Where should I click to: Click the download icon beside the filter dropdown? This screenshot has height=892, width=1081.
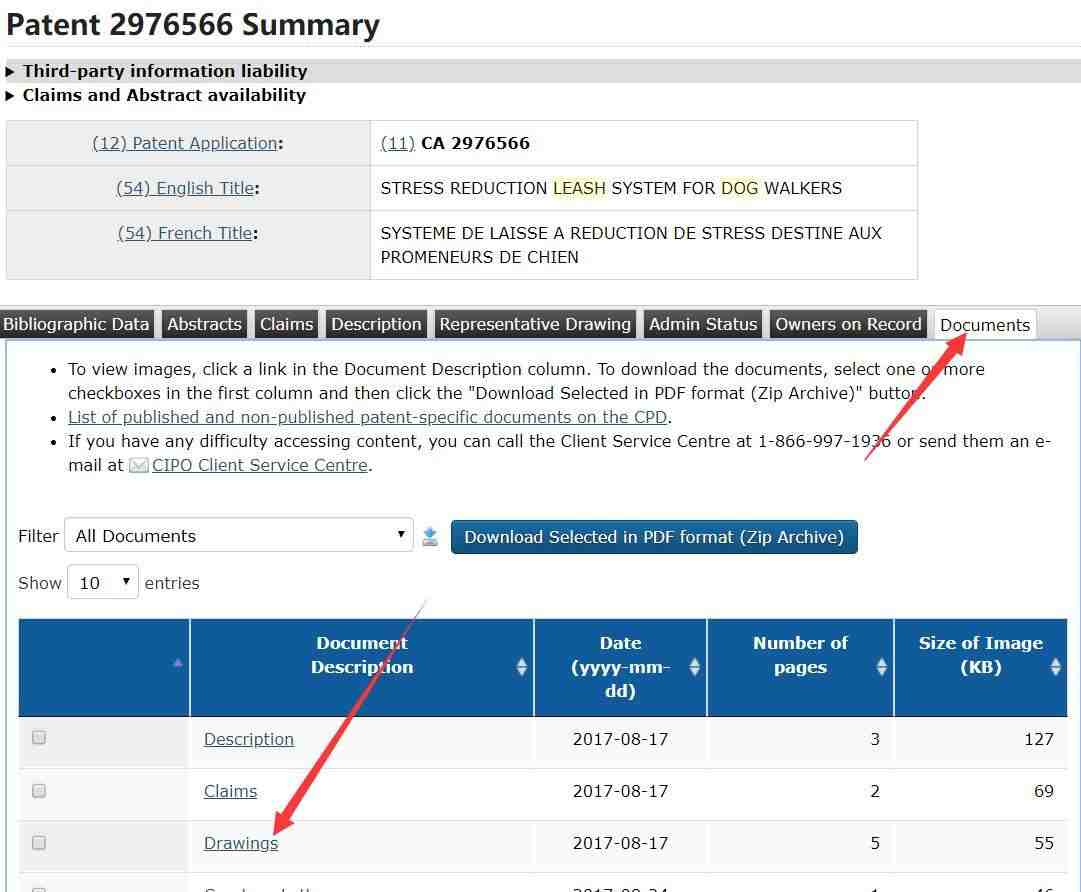pyautogui.click(x=430, y=537)
